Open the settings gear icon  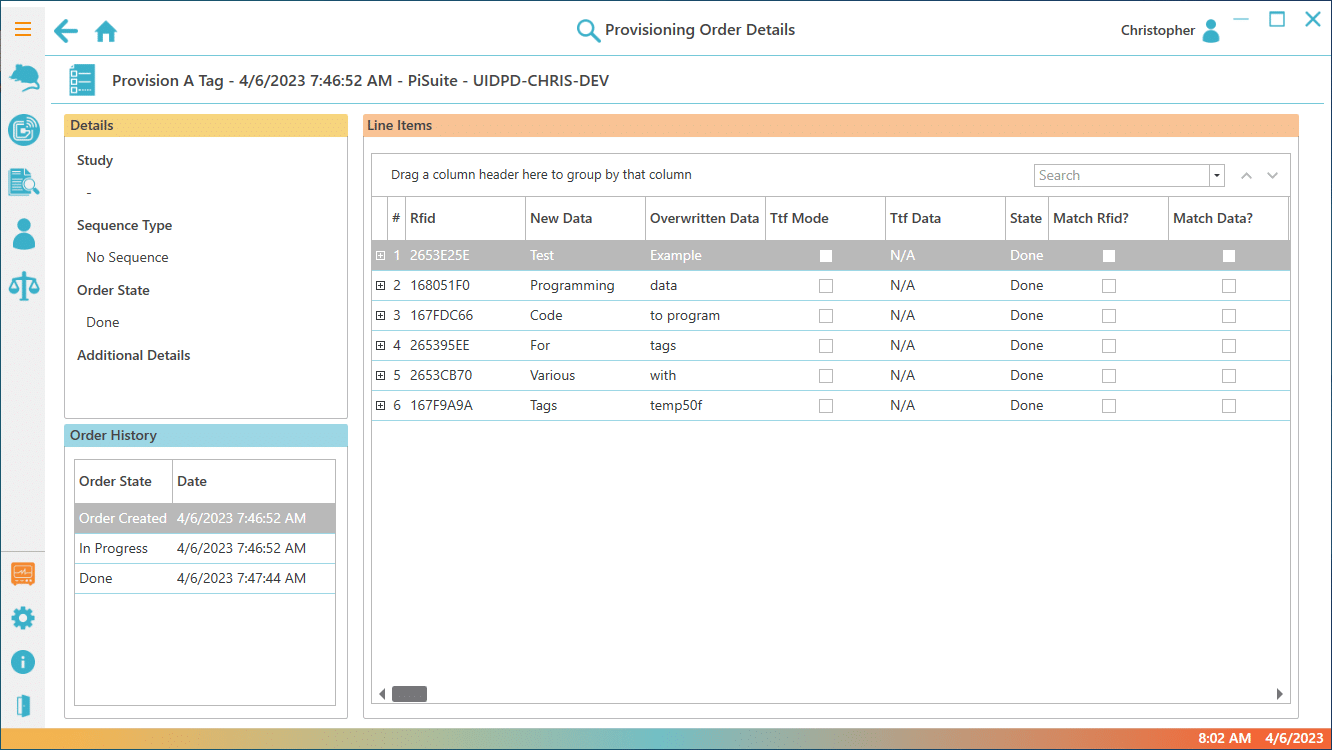pos(23,618)
